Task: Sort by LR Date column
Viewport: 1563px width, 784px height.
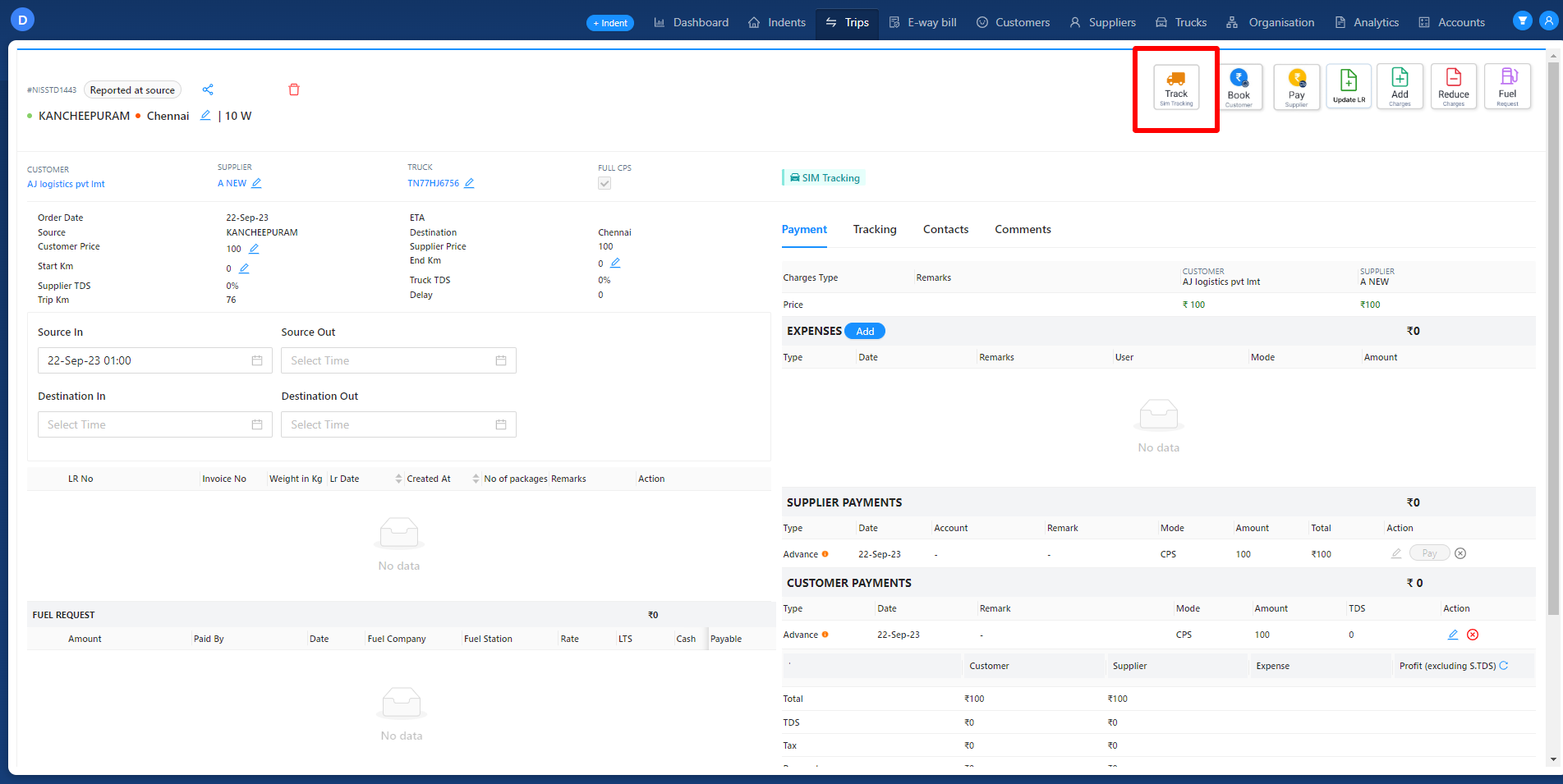Action: [398, 479]
